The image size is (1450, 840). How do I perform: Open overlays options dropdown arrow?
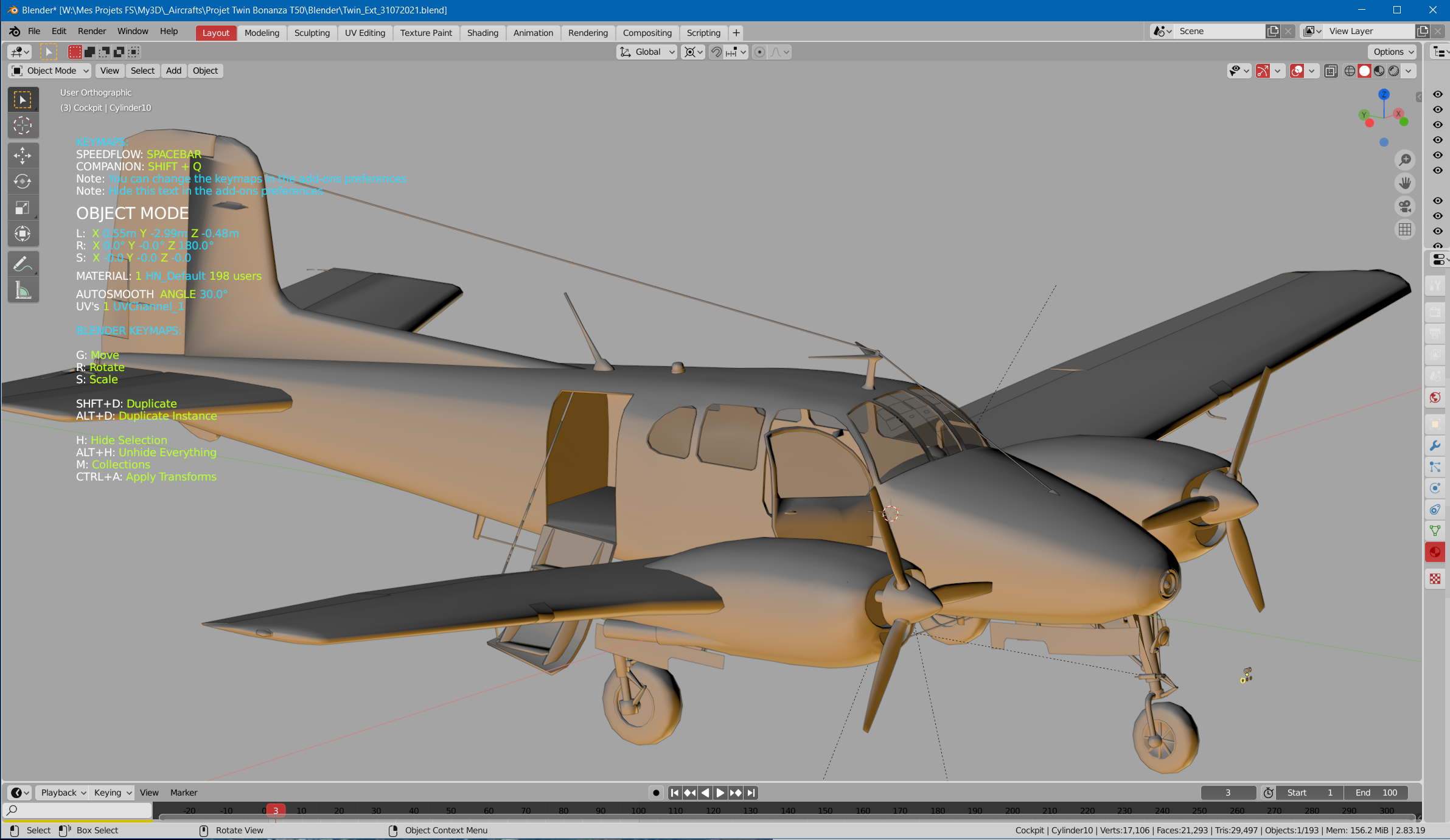pos(1311,71)
